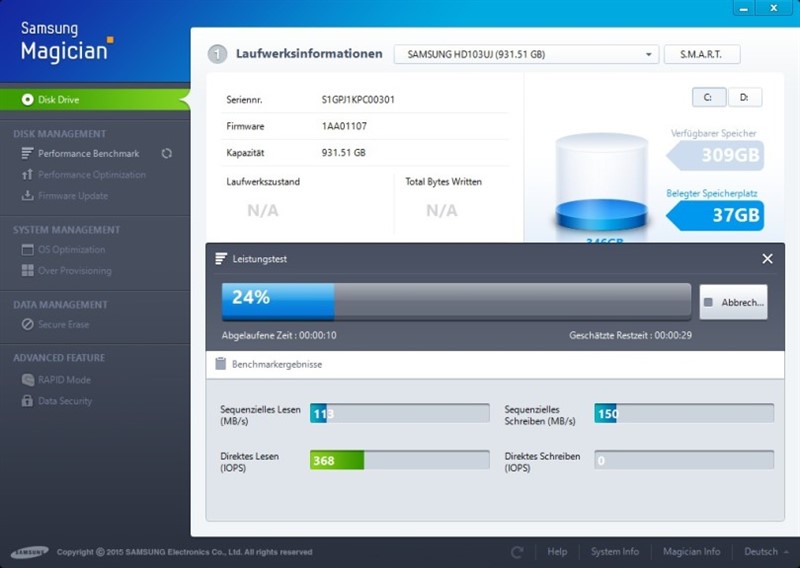Select the Disk Drive sidebar item
This screenshot has width=800, height=568.
[x=95, y=100]
